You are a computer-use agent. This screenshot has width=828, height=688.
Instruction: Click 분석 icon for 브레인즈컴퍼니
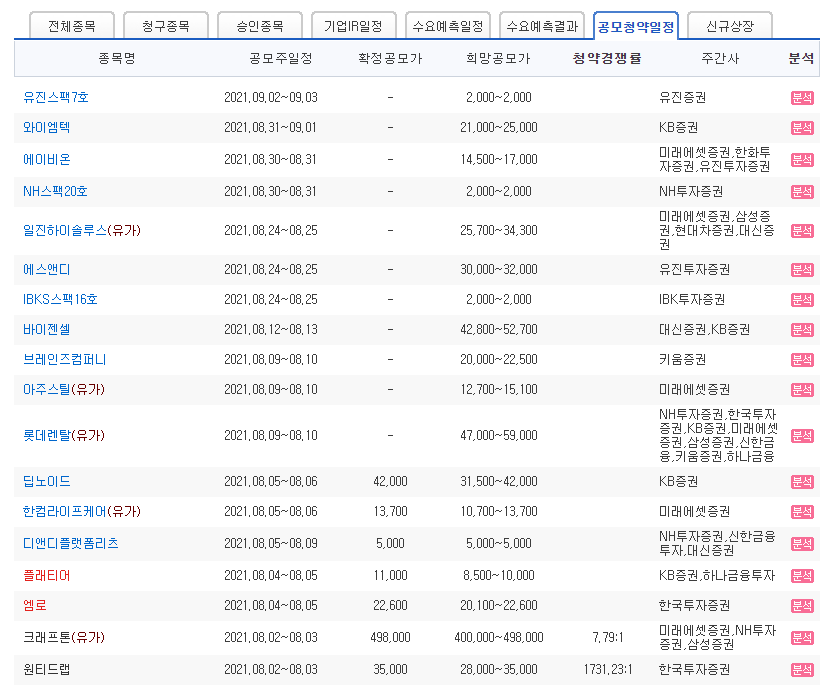click(802, 360)
